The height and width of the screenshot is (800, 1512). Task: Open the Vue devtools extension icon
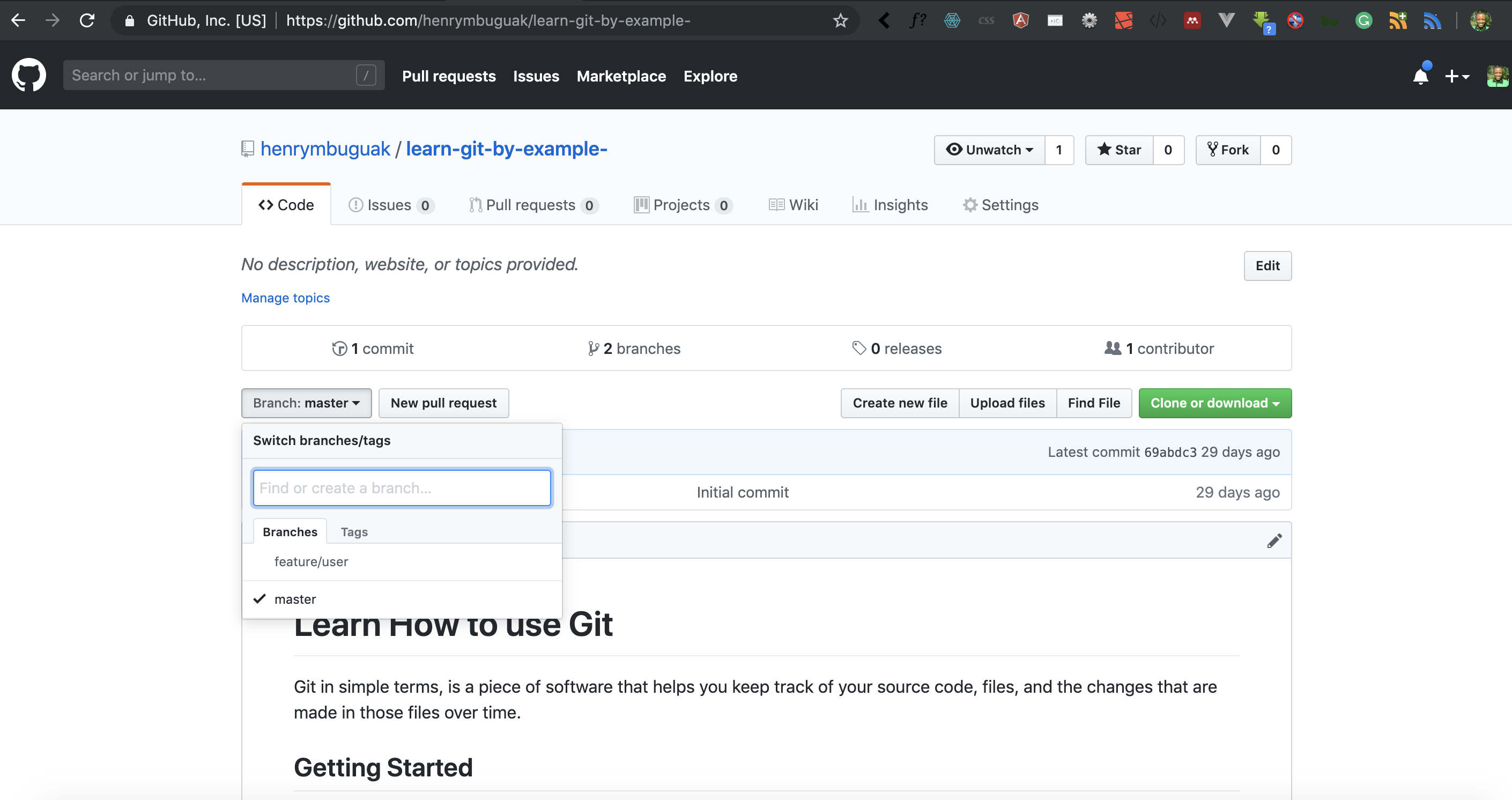[x=1226, y=20]
